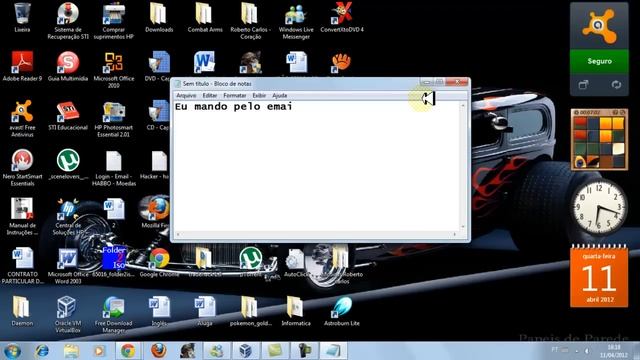This screenshot has height=360, width=640.
Task: Click the Seguro status in avast gadget
Action: click(599, 61)
